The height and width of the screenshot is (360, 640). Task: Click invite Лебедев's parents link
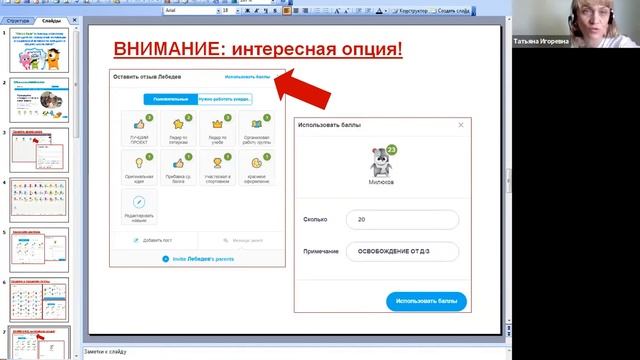(198, 259)
